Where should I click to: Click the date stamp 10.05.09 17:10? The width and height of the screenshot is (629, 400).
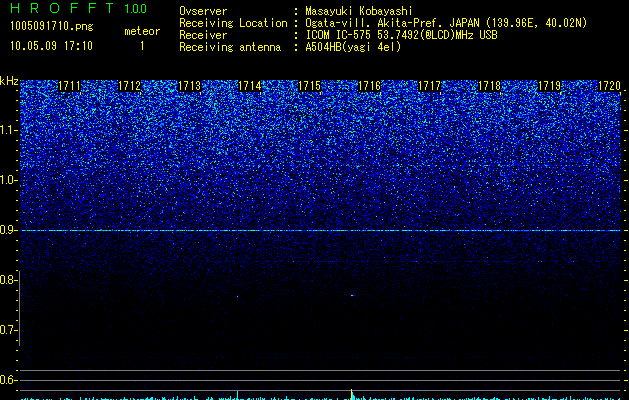pos(51,46)
